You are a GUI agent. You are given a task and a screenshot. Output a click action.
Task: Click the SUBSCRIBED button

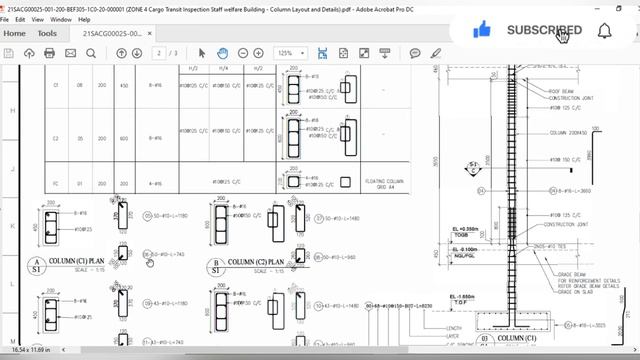(x=544, y=30)
